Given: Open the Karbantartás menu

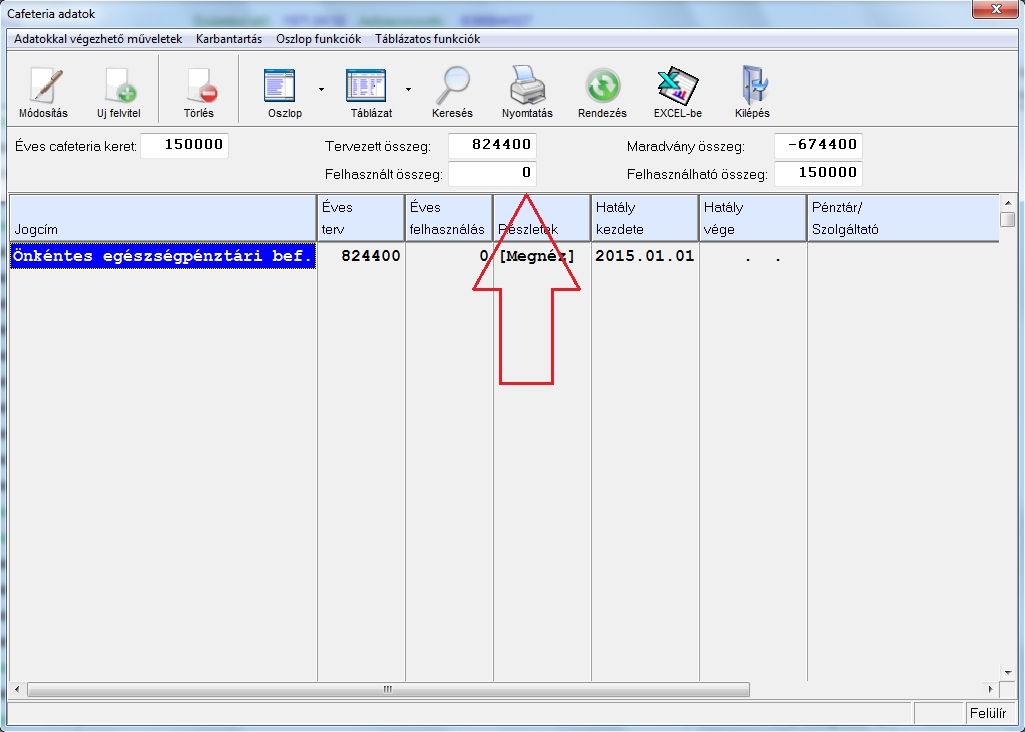Looking at the screenshot, I should click(x=229, y=39).
